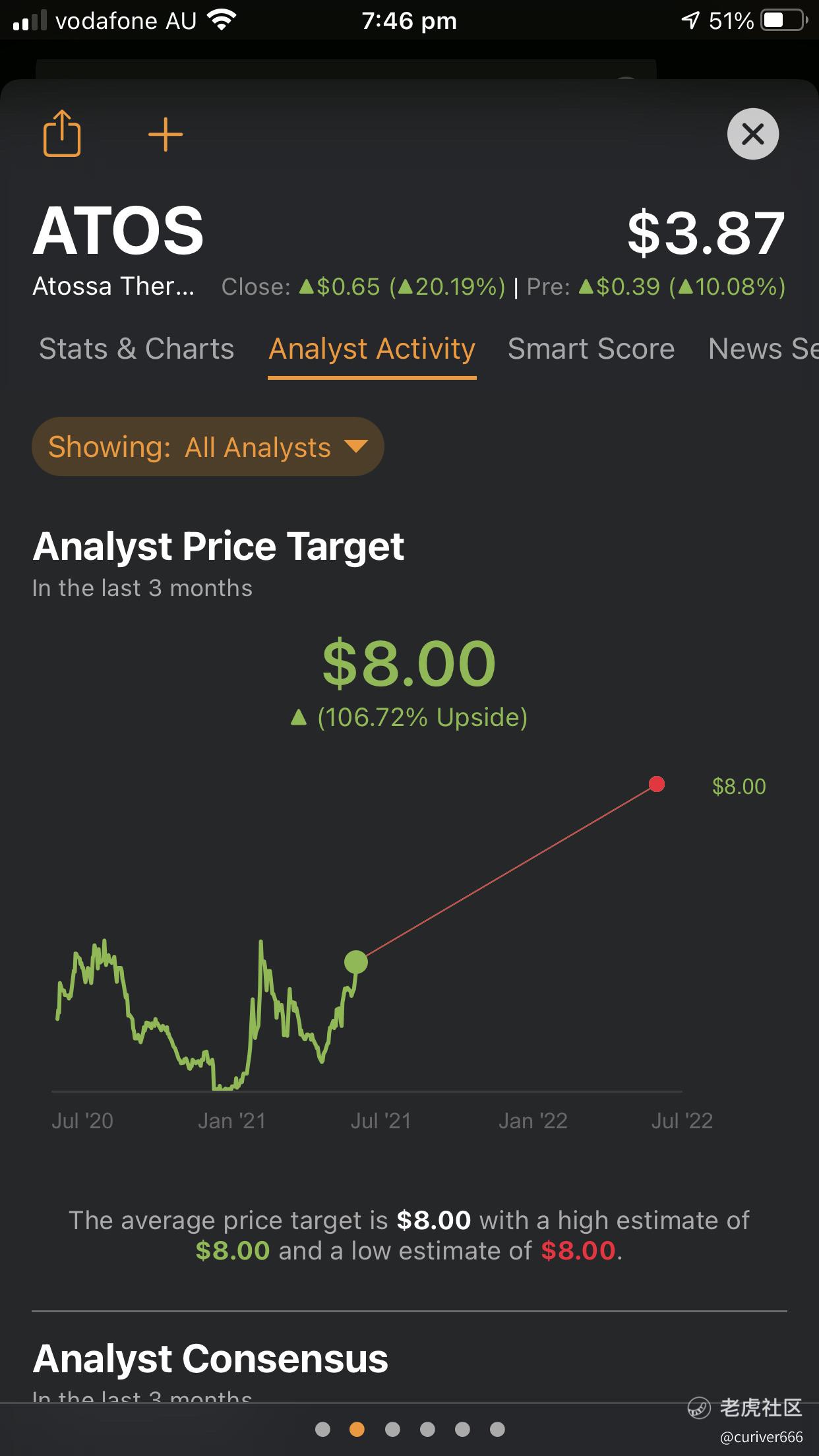The height and width of the screenshot is (1456, 819).
Task: Tap the battery indicator in status bar
Action: click(x=784, y=20)
